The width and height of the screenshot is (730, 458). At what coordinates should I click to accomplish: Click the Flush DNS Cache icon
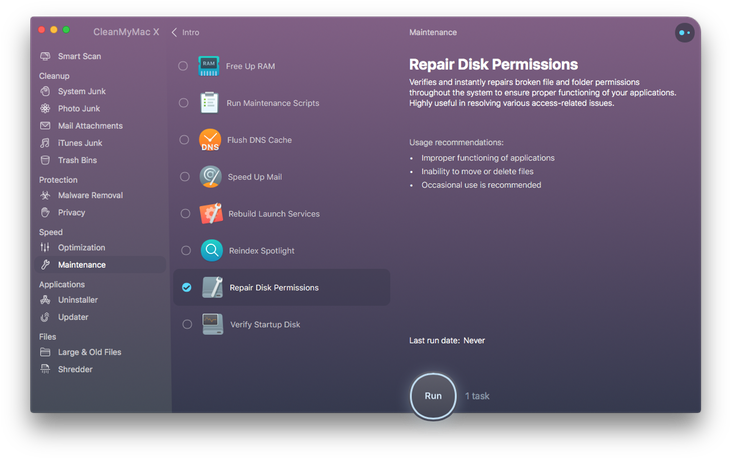[210, 140]
